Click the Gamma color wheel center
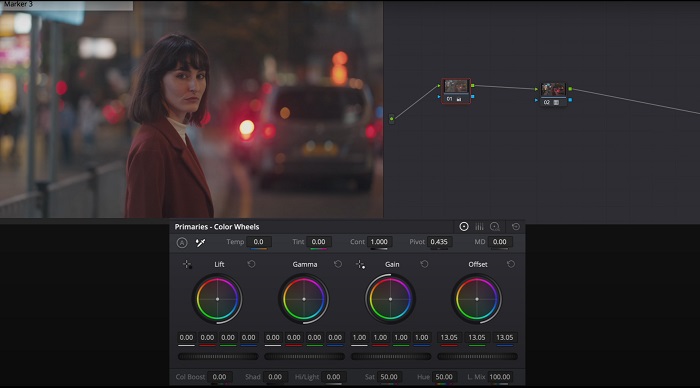 304,299
